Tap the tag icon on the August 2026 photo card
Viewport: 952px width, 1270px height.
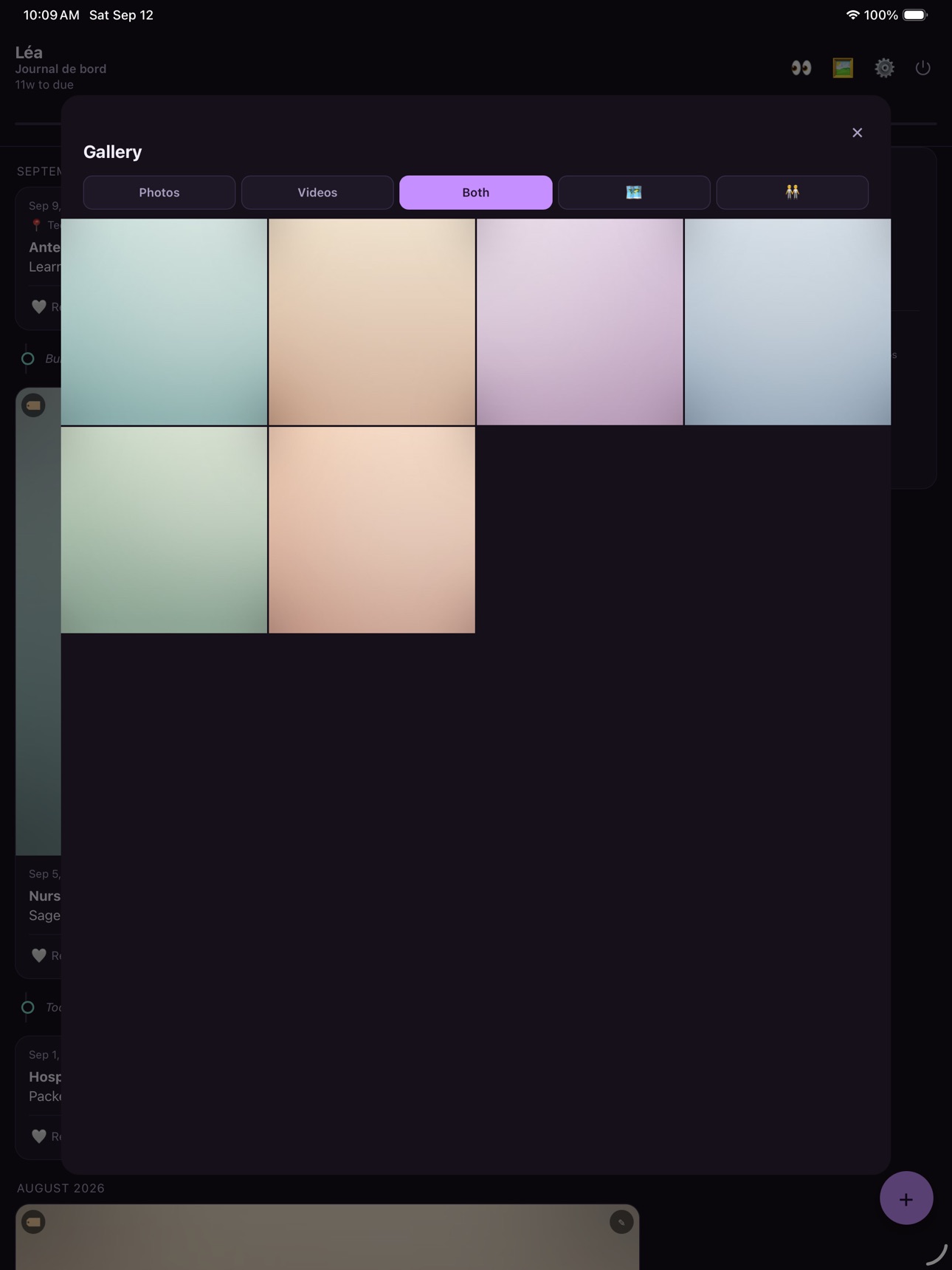pyautogui.click(x=34, y=1222)
